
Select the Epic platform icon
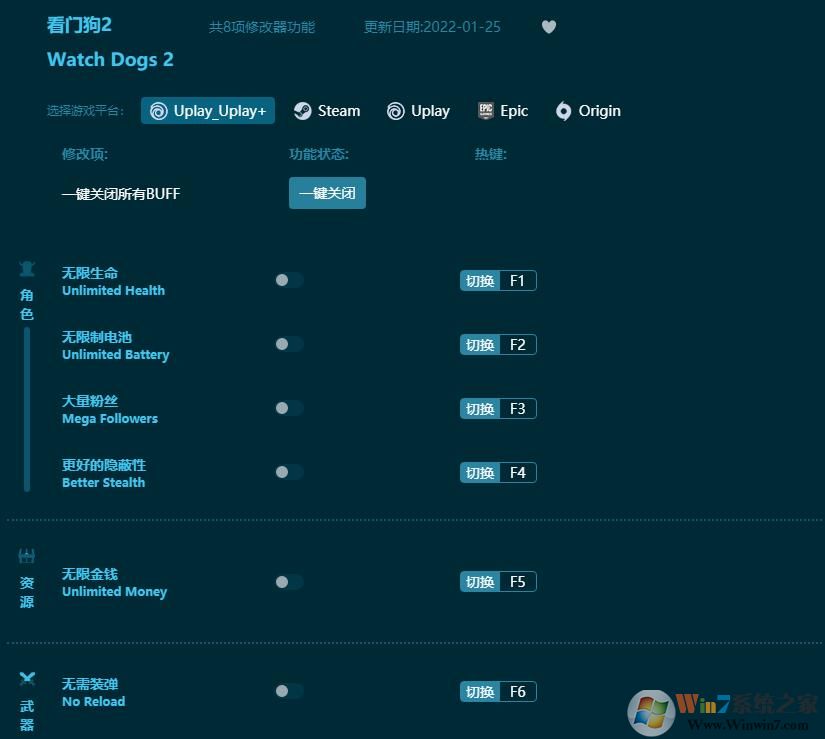coord(483,111)
